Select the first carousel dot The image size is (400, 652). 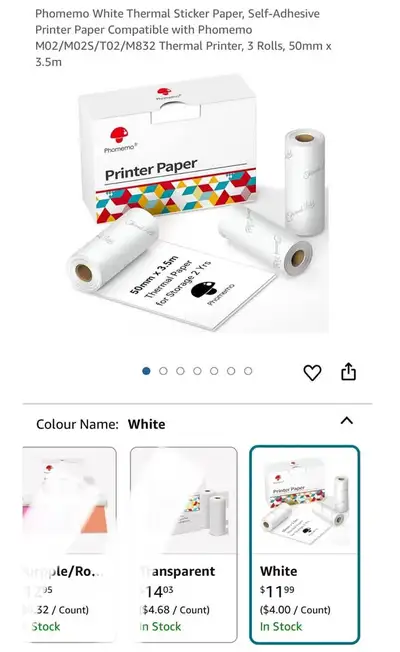click(146, 371)
